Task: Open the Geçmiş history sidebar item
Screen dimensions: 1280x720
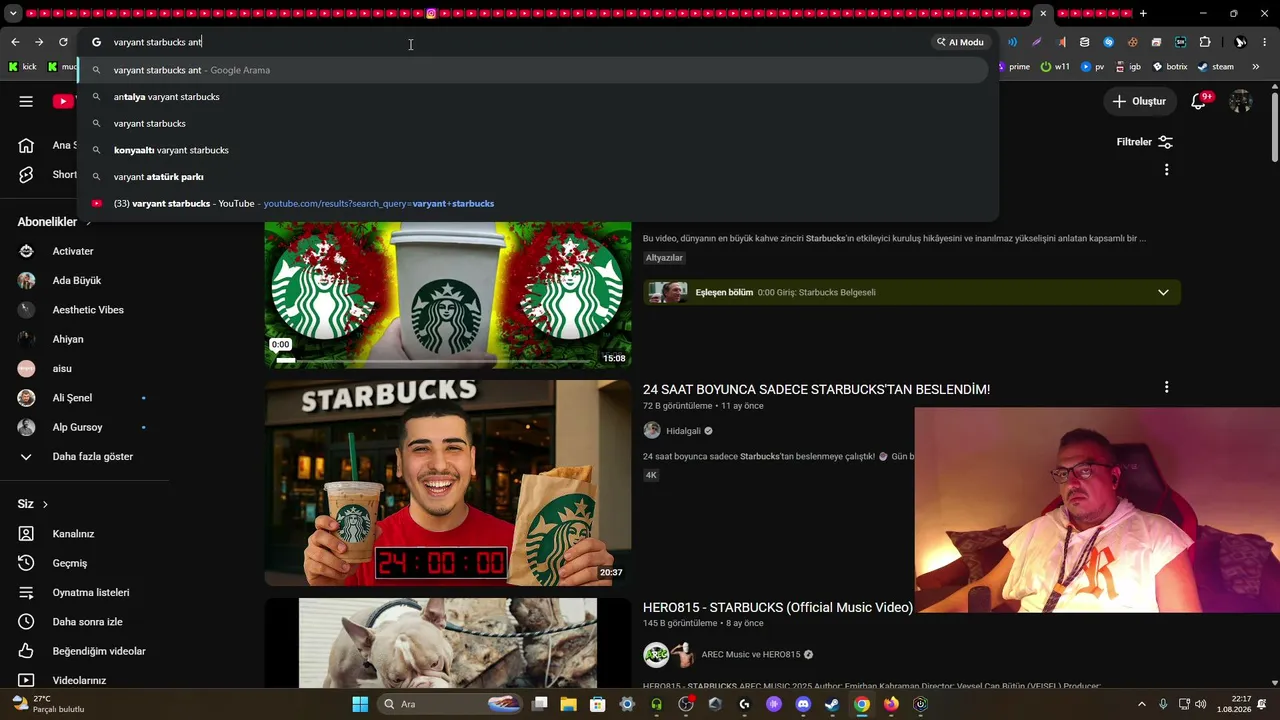Action: click(70, 563)
